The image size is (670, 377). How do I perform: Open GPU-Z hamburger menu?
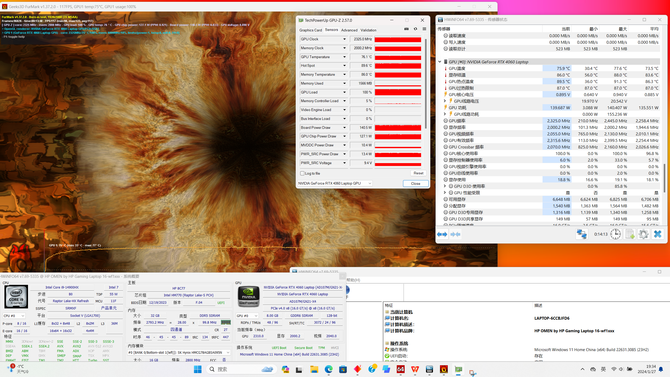(x=424, y=29)
